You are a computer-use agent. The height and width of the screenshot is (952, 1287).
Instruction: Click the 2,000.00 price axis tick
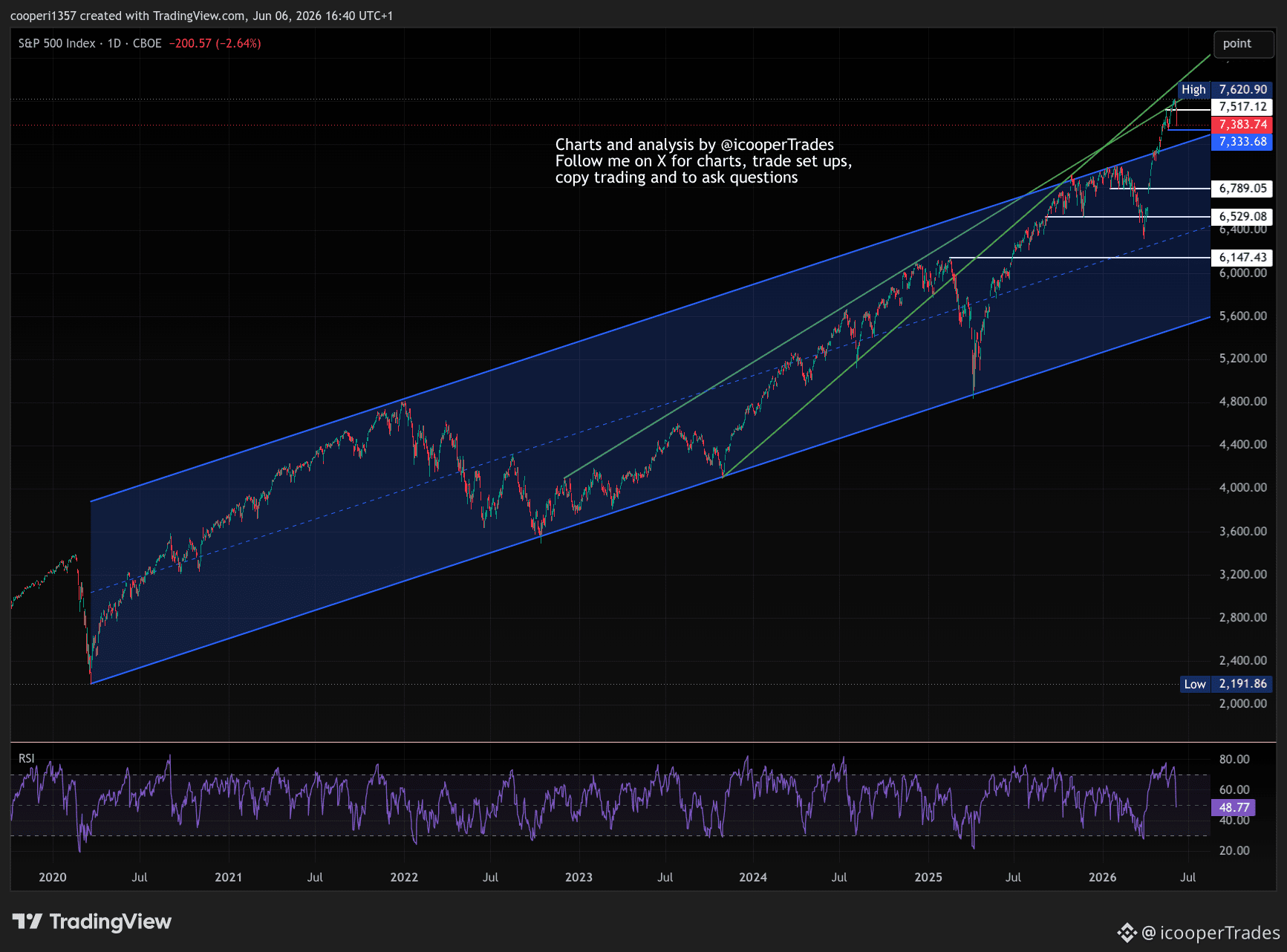(1243, 704)
